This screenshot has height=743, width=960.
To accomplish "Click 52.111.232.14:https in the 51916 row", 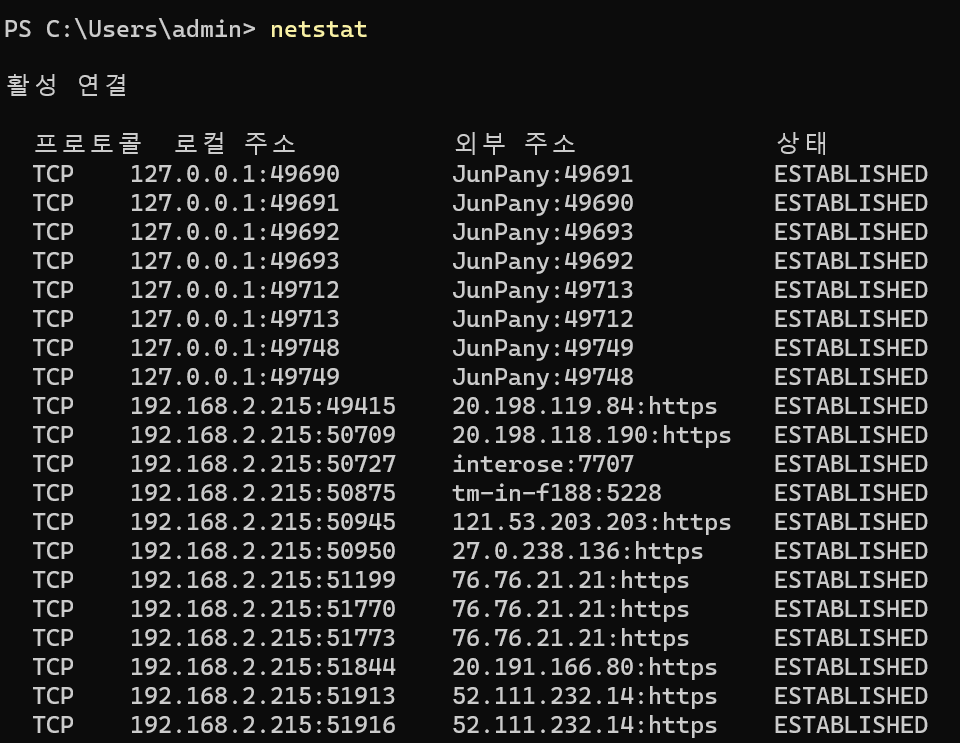I will pyautogui.click(x=585, y=725).
